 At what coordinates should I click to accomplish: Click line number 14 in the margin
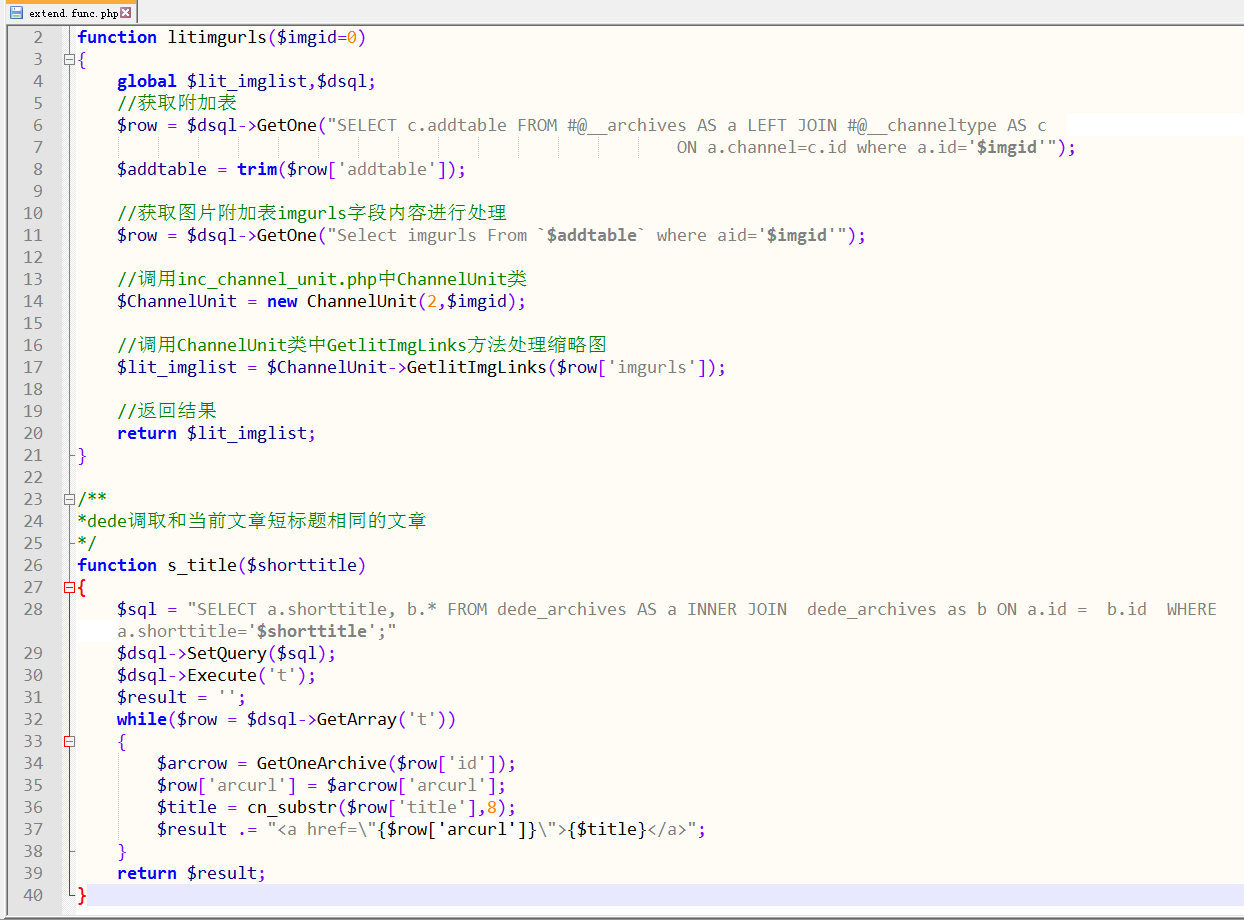[x=33, y=301]
